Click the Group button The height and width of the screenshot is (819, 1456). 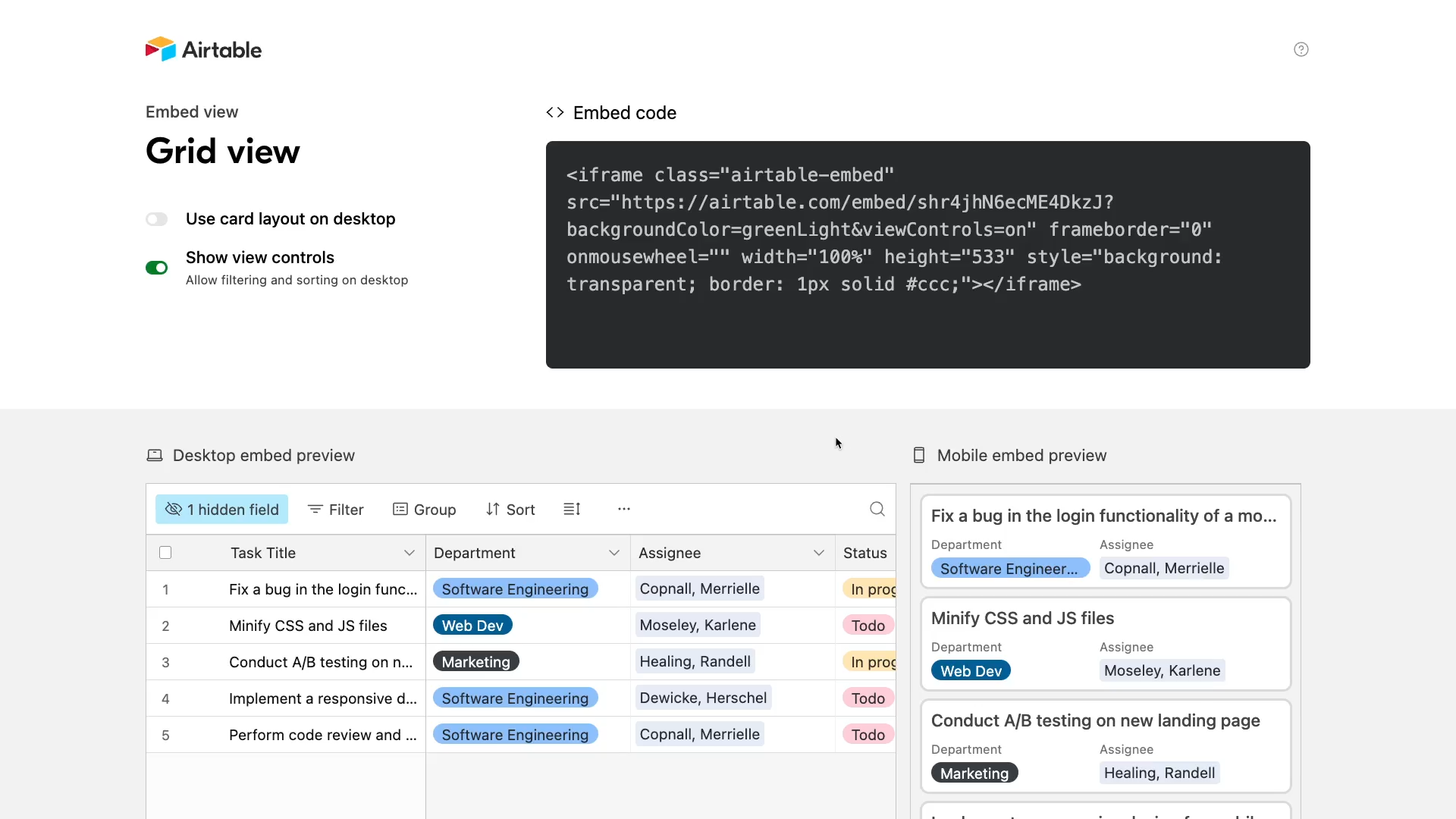click(x=425, y=510)
